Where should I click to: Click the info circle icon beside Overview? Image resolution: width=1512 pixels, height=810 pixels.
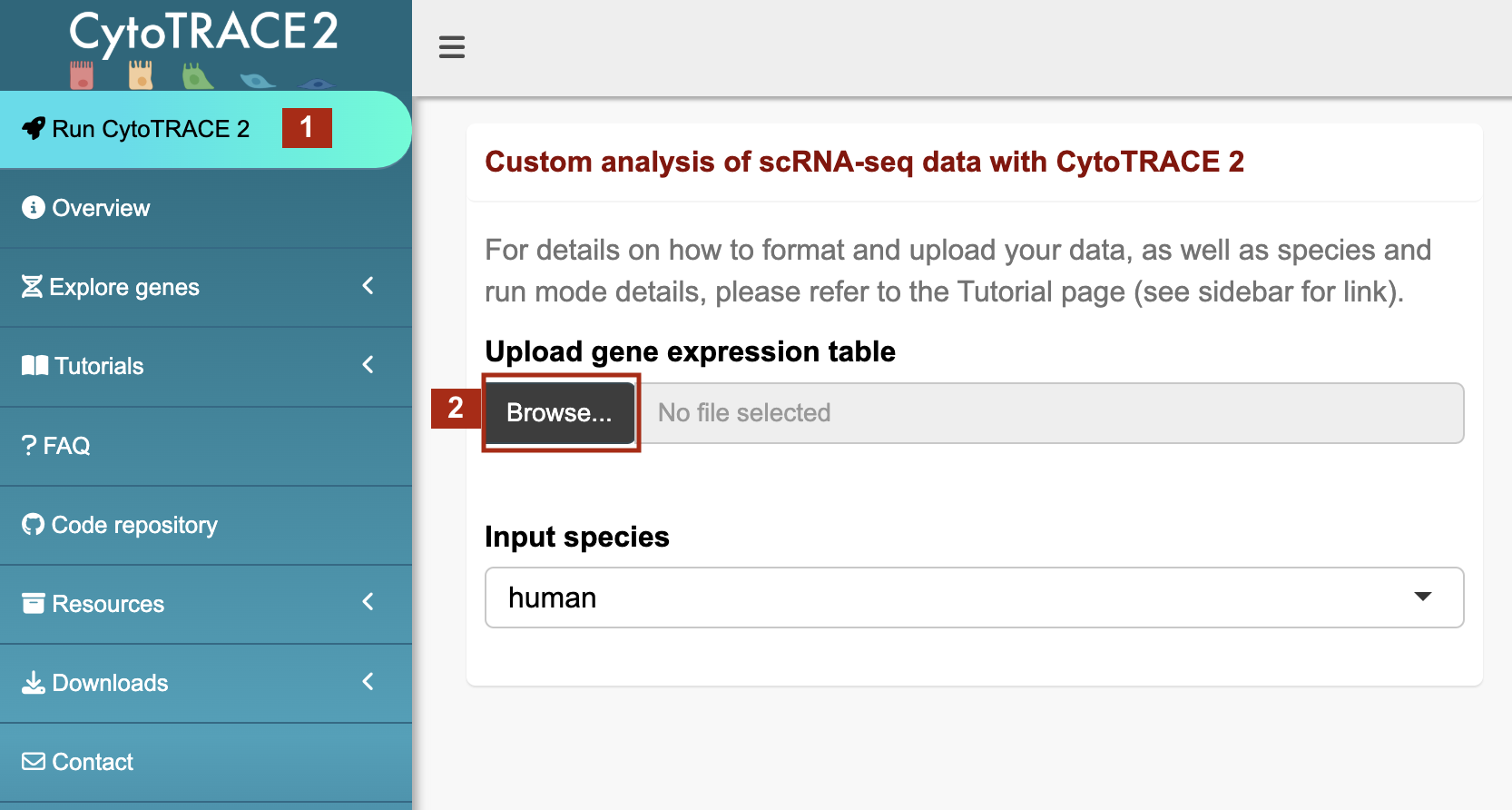tap(34, 207)
